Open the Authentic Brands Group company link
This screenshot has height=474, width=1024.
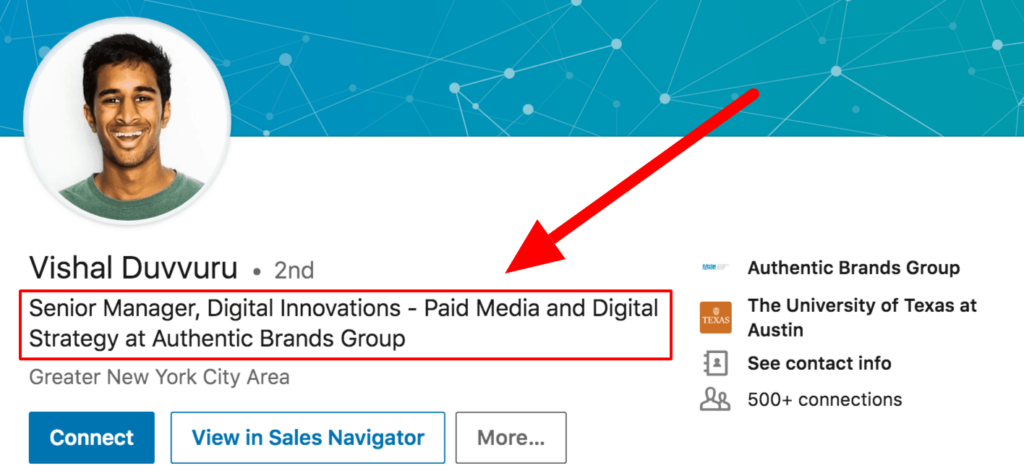(853, 268)
